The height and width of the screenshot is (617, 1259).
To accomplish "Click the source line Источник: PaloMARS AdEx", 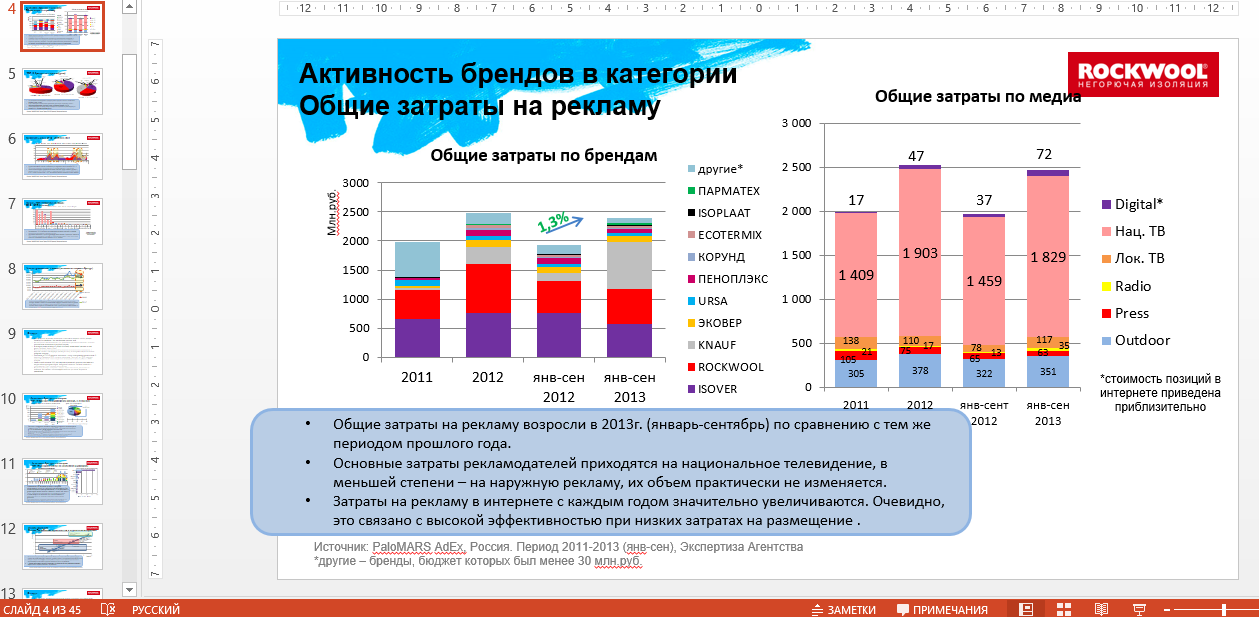I will pyautogui.click(x=558, y=547).
